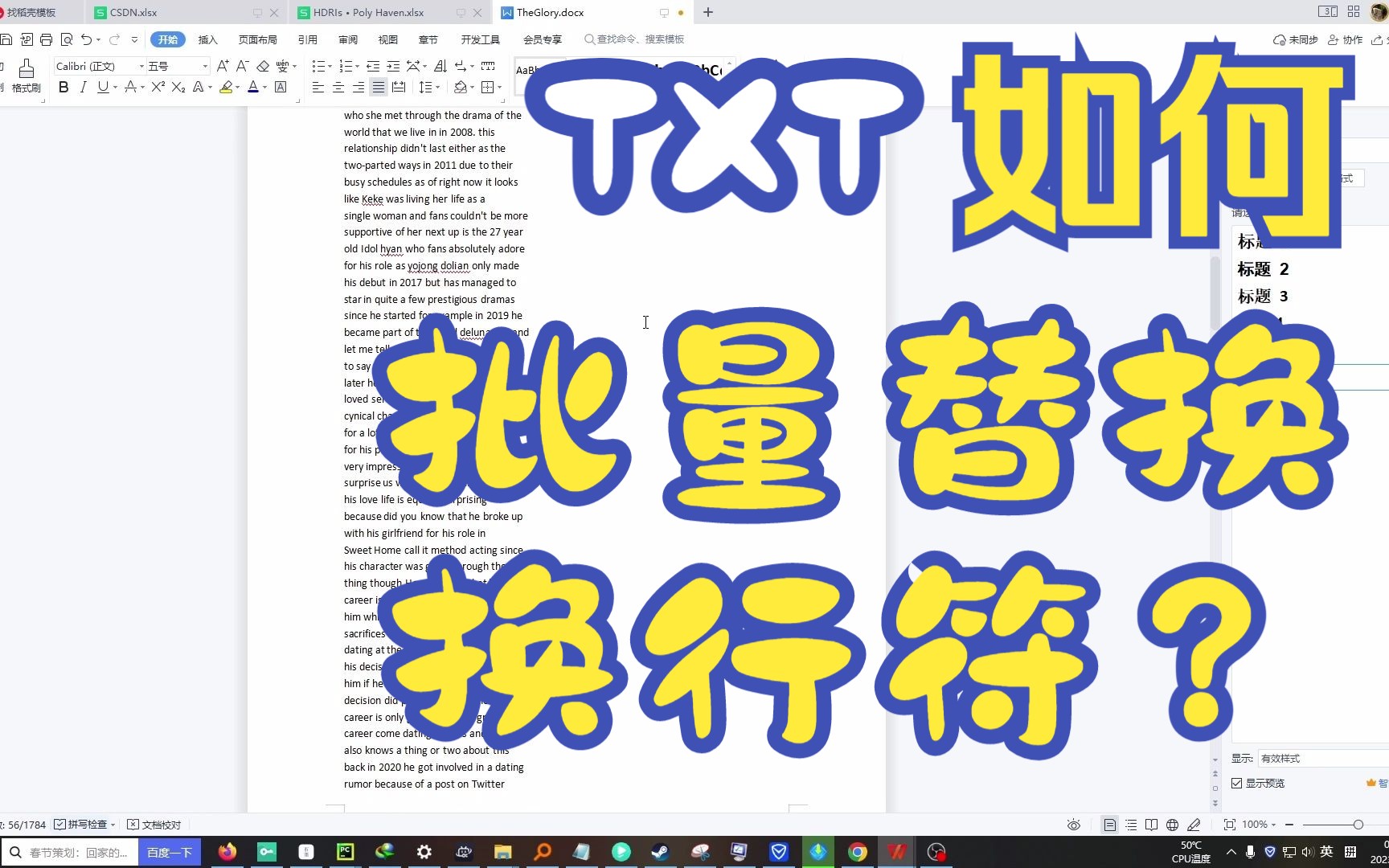This screenshot has width=1389, height=868.
Task: Click the 百度一下 search button
Action: click(x=170, y=852)
